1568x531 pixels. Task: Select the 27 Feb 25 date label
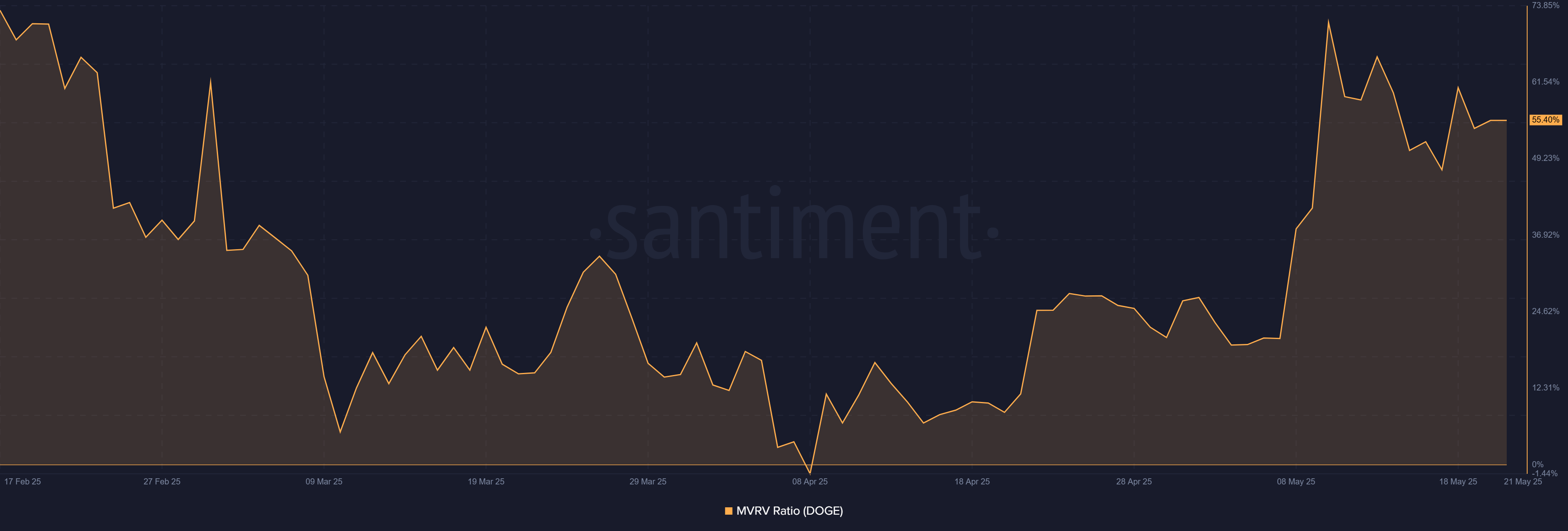coord(162,482)
